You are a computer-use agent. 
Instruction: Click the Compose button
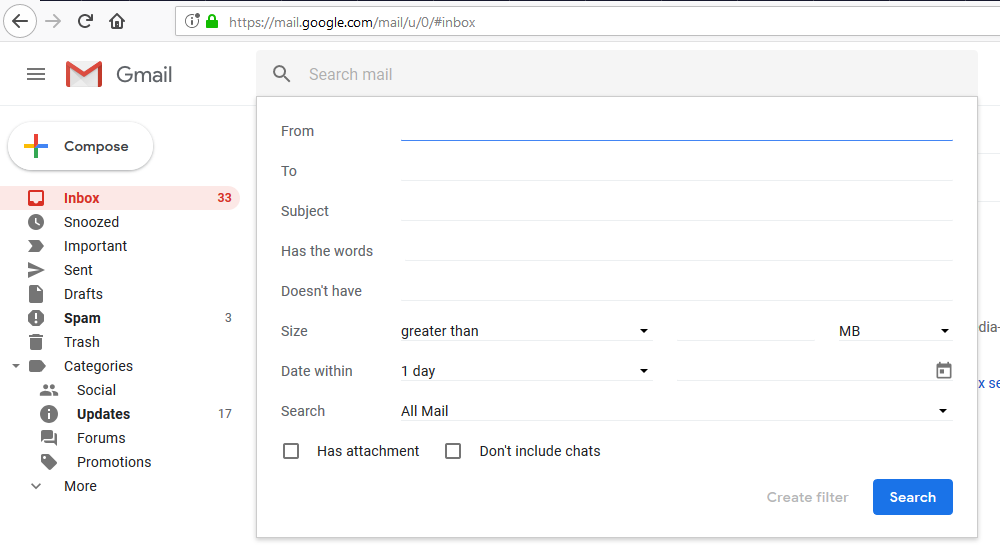80,146
